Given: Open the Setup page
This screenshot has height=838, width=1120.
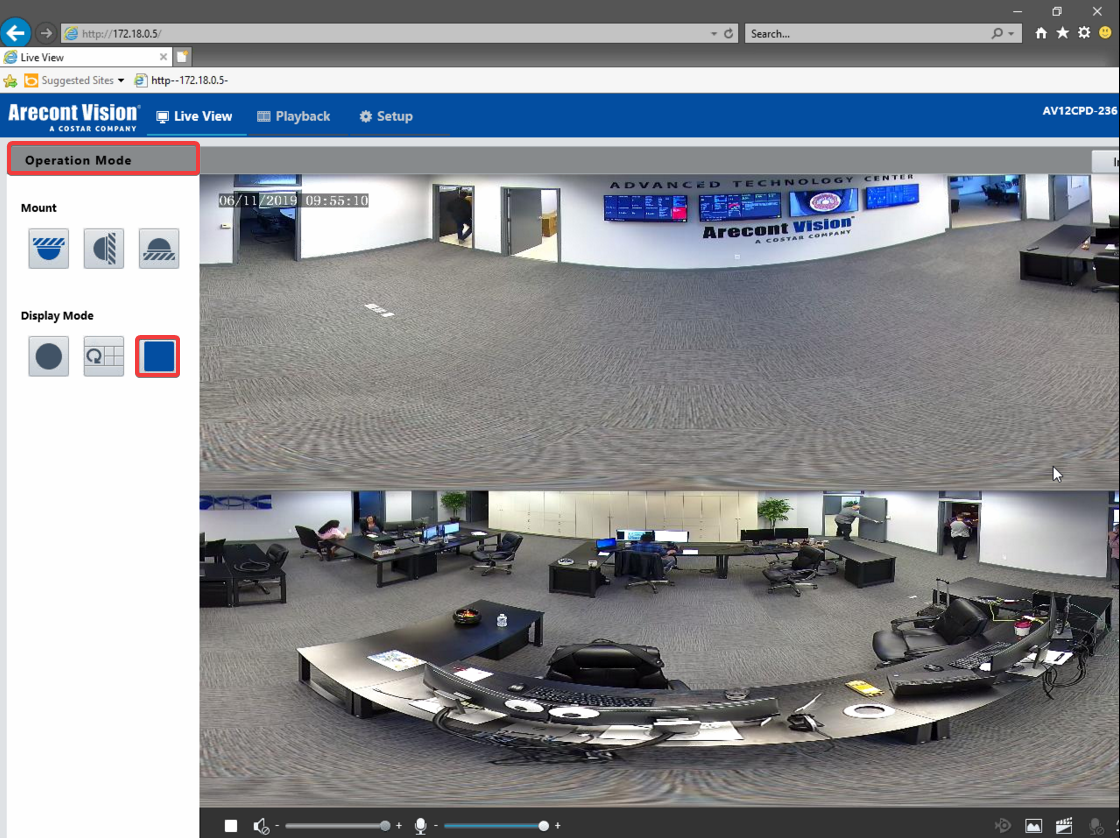Looking at the screenshot, I should pos(386,116).
